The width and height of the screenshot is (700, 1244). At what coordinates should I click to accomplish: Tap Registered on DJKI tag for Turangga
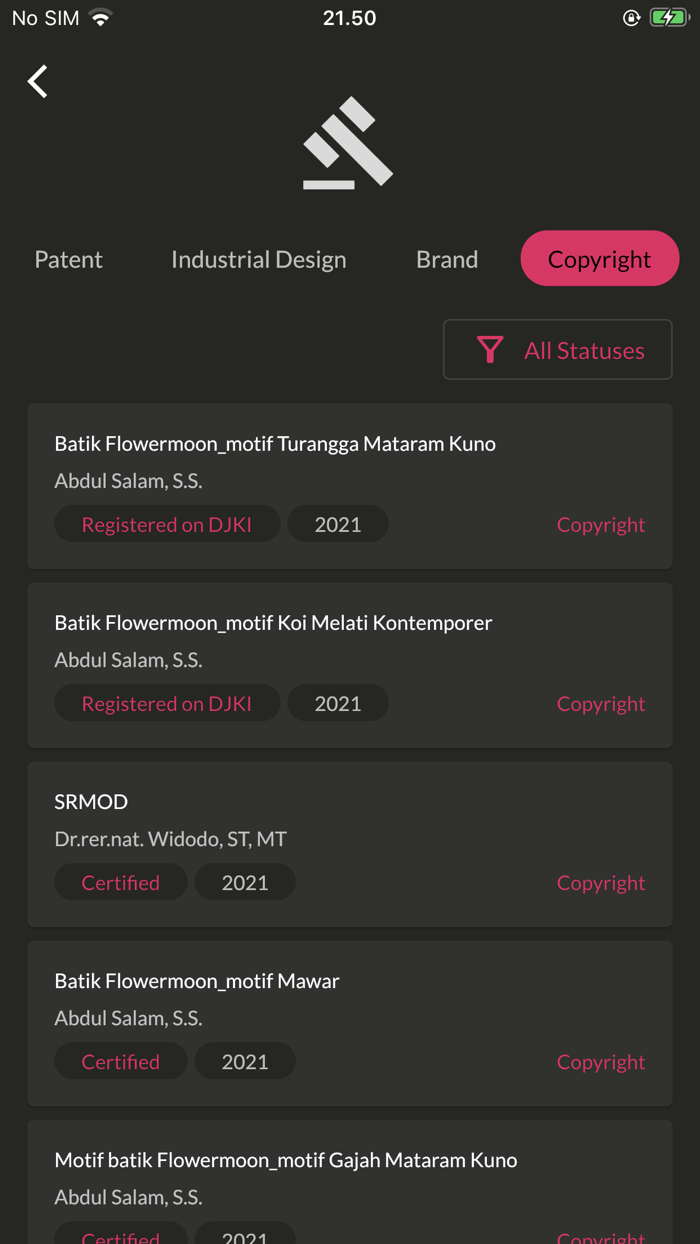coord(167,524)
